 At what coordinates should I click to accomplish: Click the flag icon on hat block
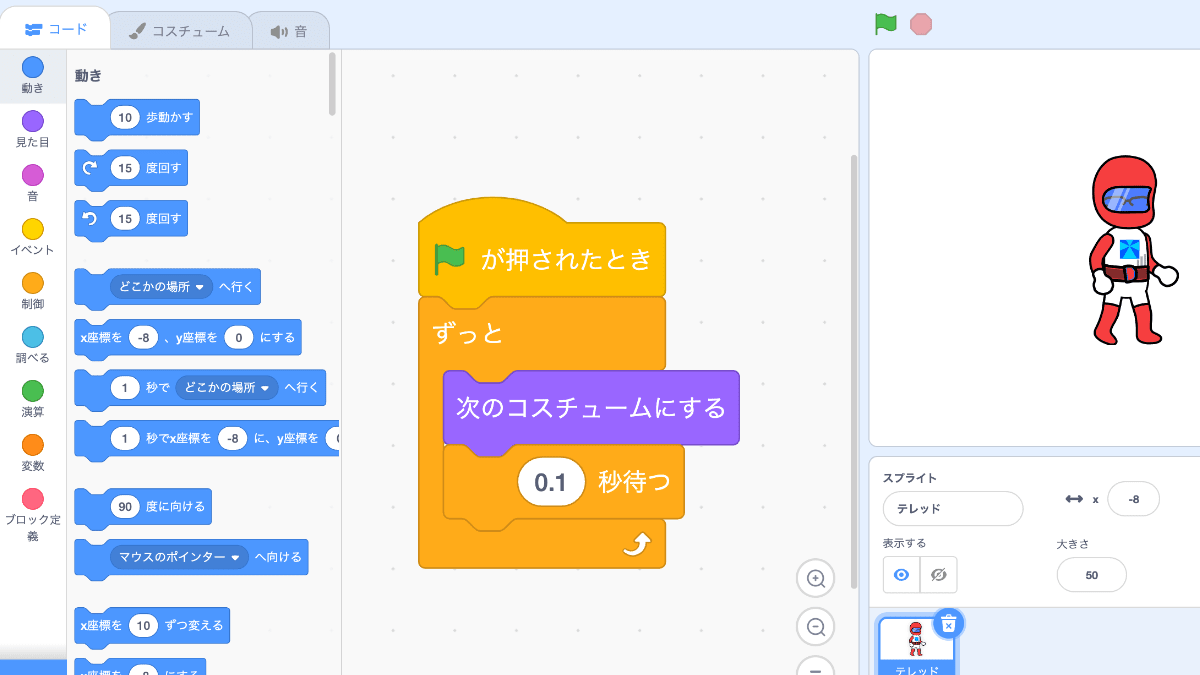click(x=450, y=259)
